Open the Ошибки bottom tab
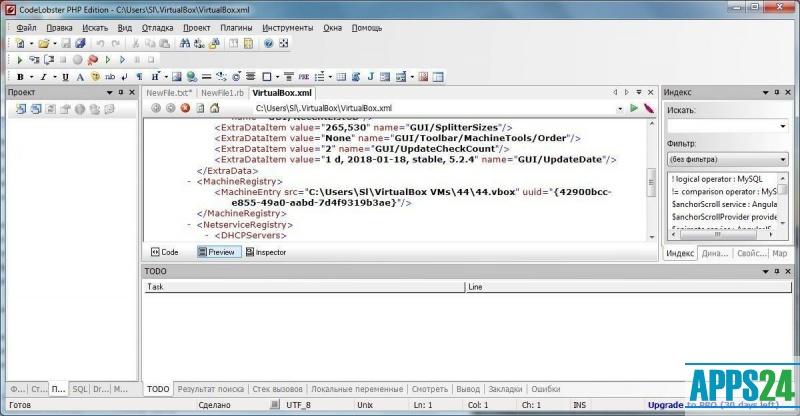Viewport: 800px width, 416px height. [x=545, y=389]
